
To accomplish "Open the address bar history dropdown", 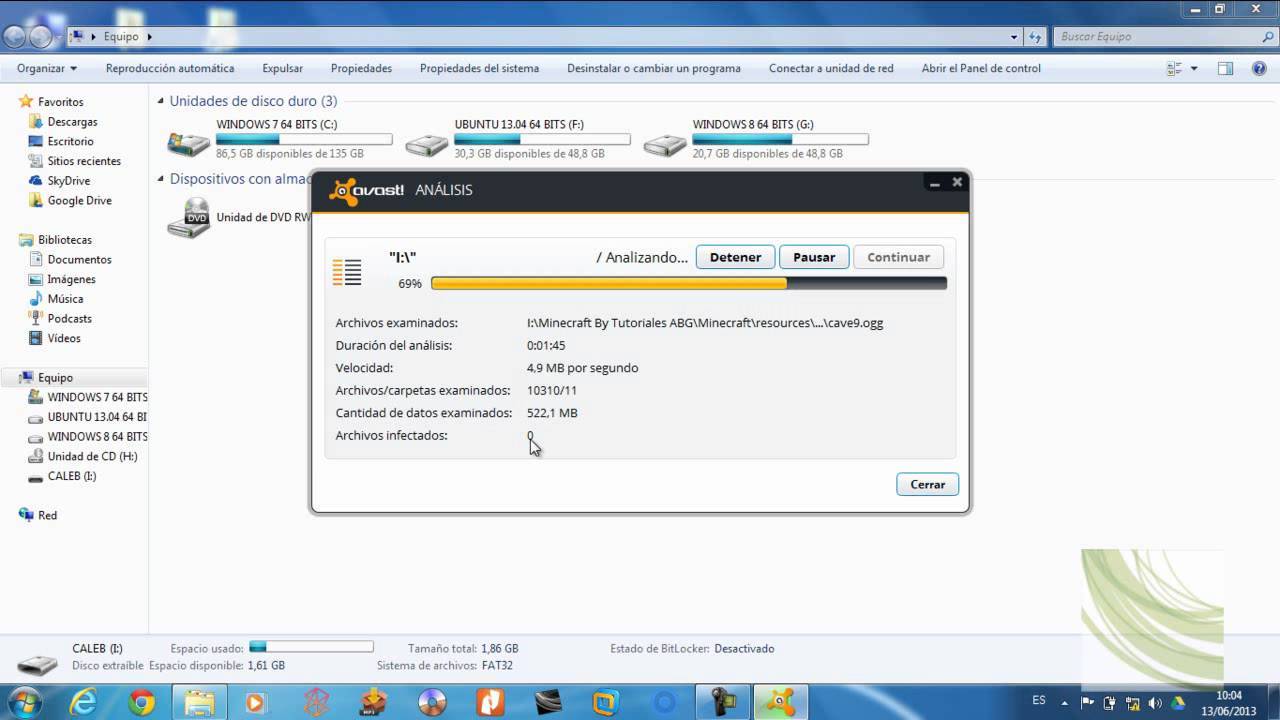I will click(x=1014, y=36).
